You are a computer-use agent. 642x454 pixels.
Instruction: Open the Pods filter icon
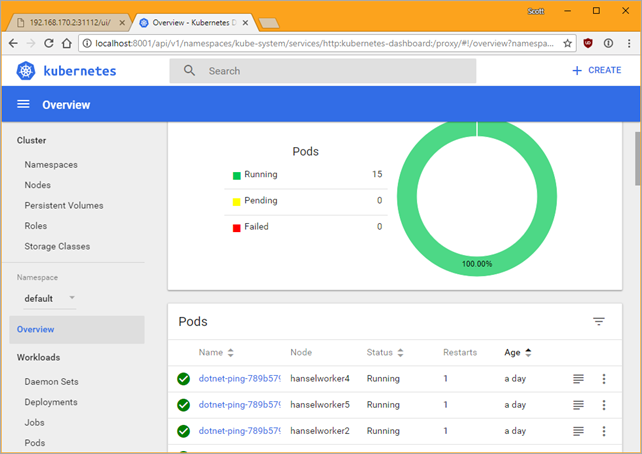(x=599, y=321)
